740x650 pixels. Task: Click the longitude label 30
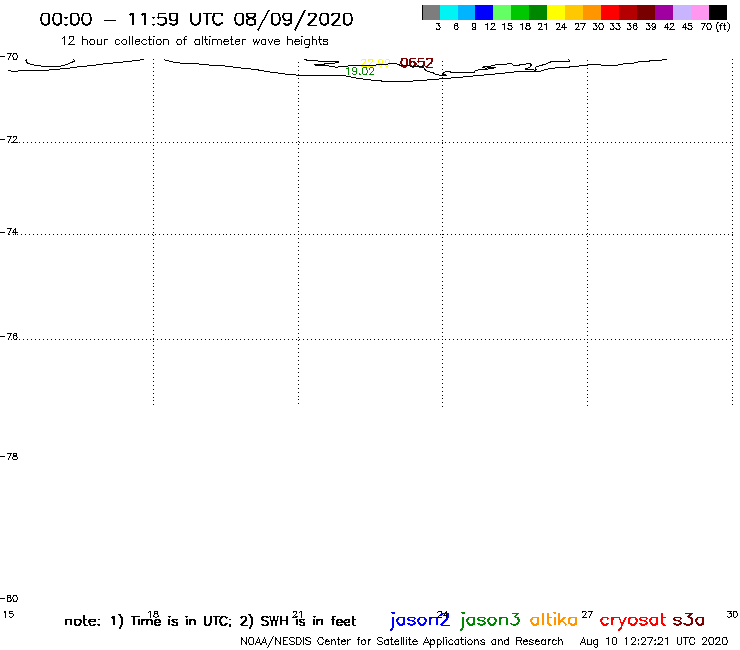(732, 614)
